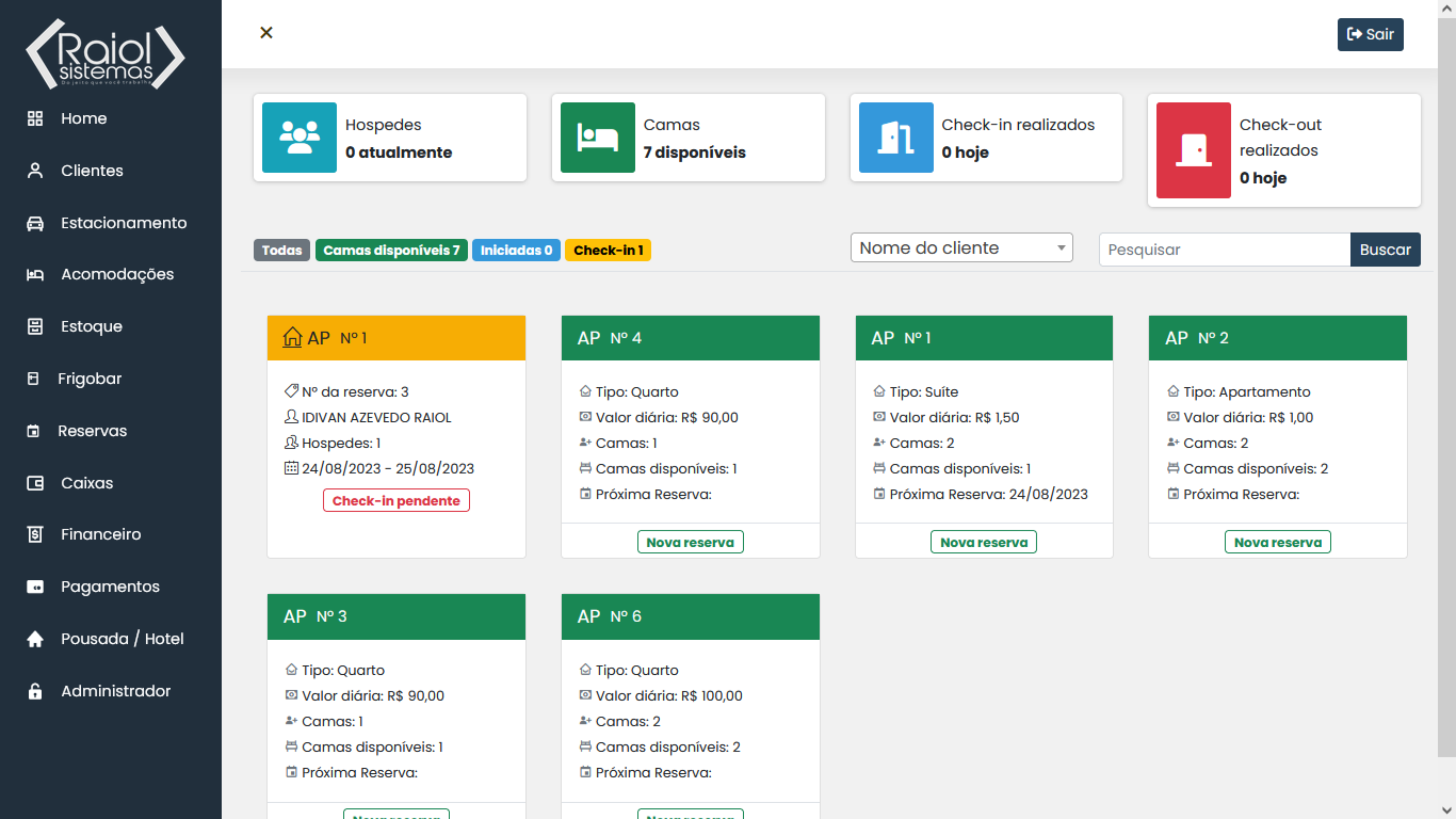Filter by Camas disponíveis 7
Viewport: 1456px width, 819px height.
pos(391,250)
